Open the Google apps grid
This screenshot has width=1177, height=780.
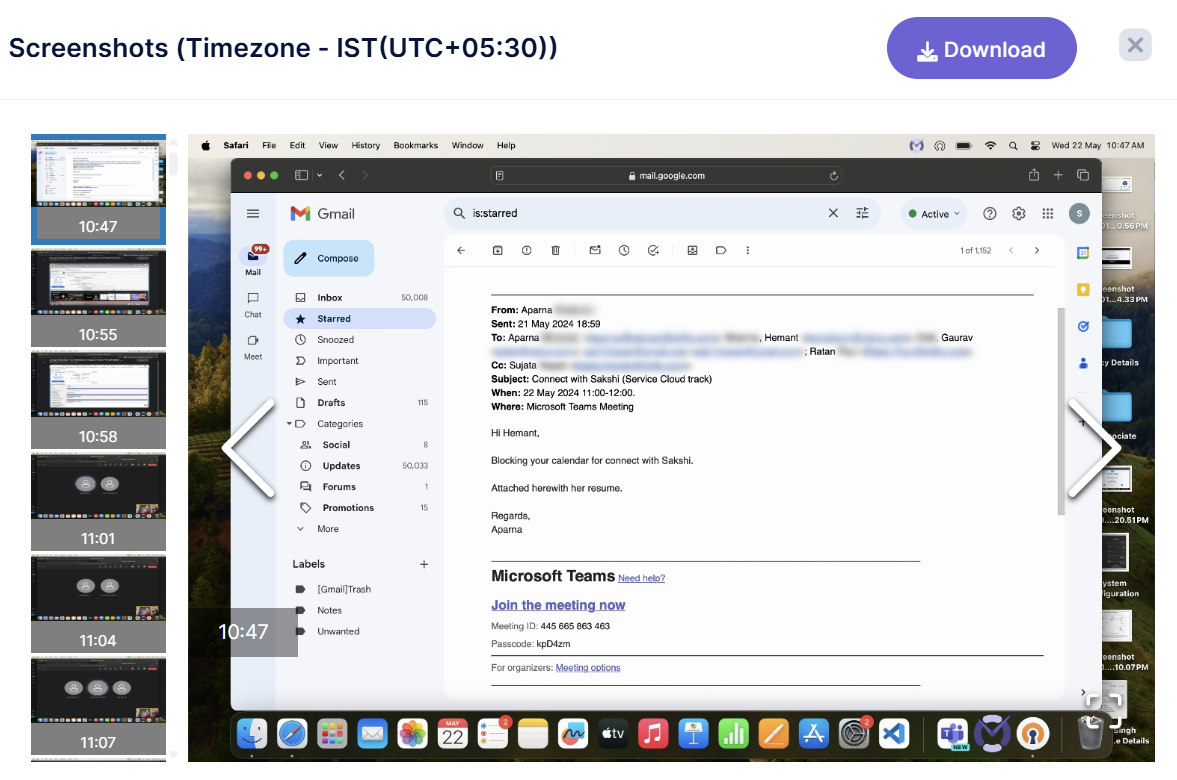[x=1048, y=214]
